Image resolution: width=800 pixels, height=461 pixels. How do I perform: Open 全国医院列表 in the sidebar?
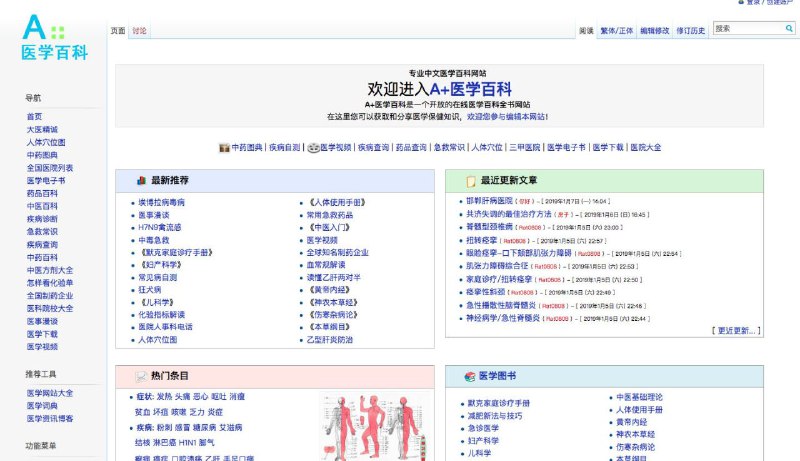coord(49,168)
